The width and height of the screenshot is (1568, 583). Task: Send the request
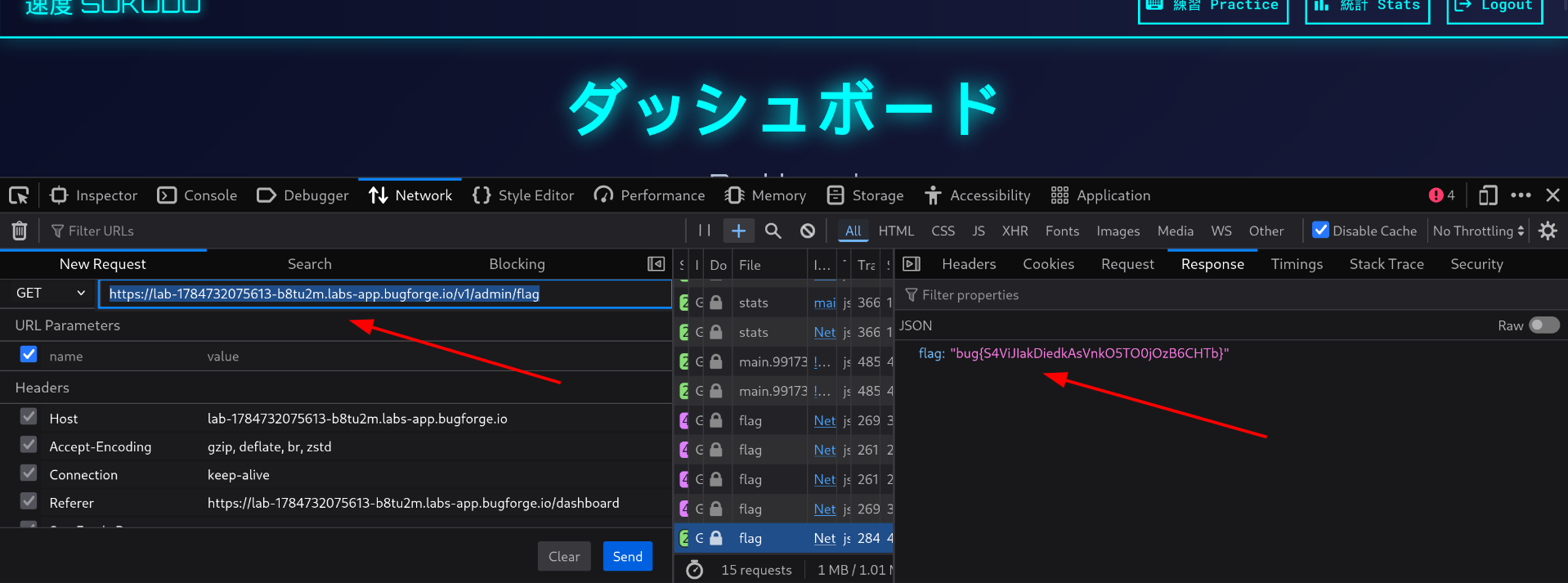click(x=628, y=556)
